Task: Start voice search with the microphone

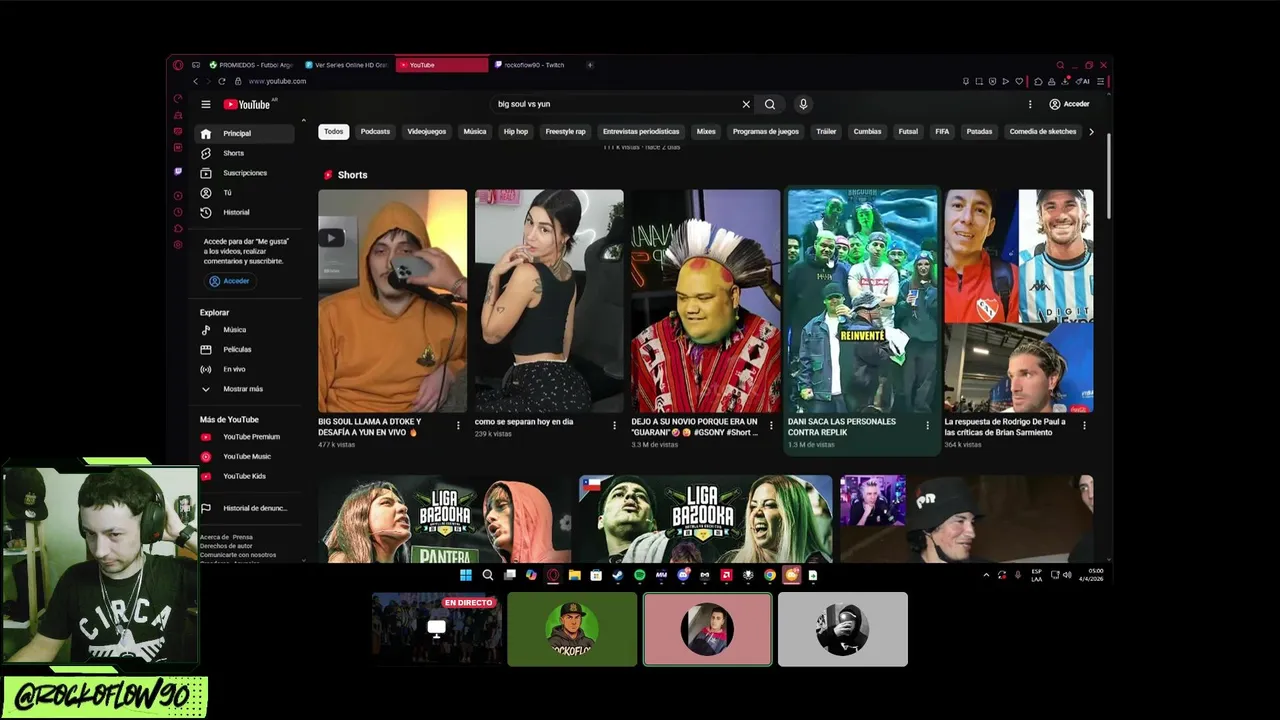Action: click(x=802, y=104)
